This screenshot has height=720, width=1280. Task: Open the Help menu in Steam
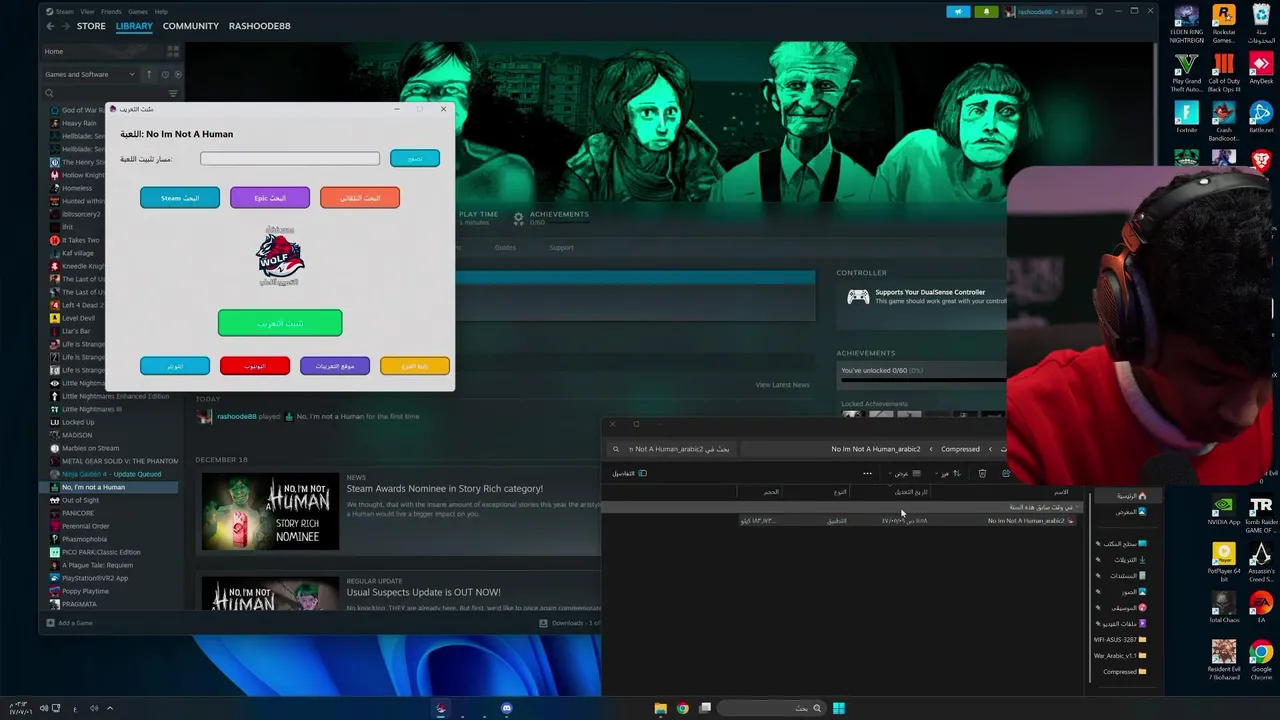tap(161, 12)
